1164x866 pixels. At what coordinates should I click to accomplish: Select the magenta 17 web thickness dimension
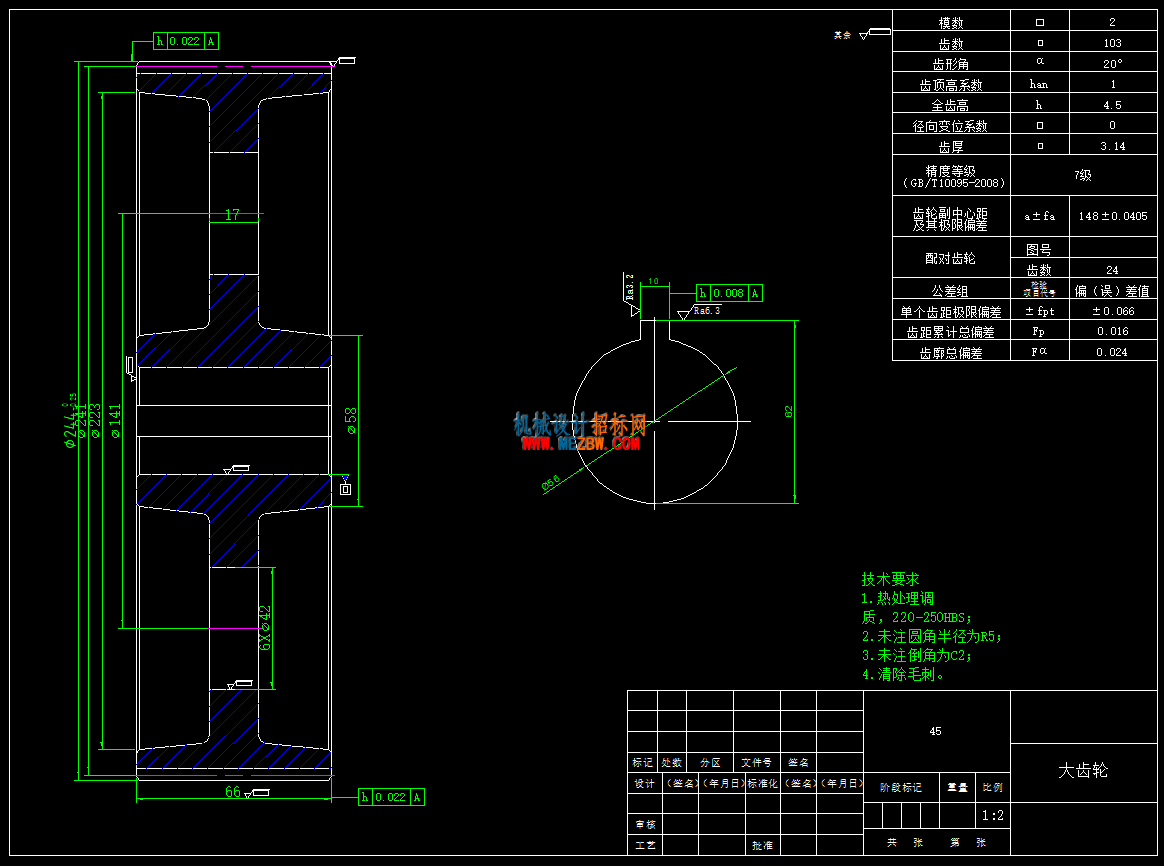coord(232,214)
